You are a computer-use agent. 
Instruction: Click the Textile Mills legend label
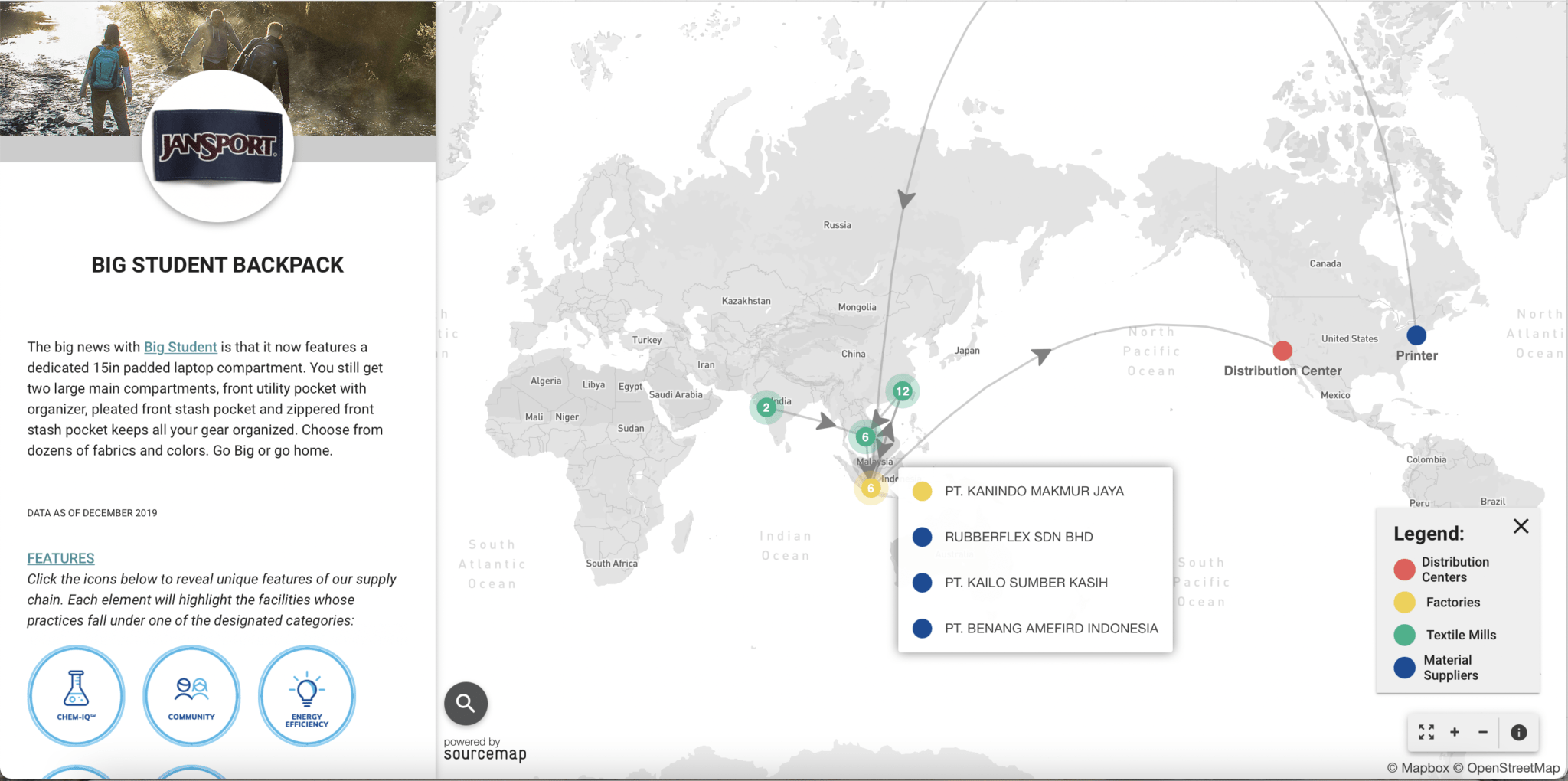click(x=1461, y=635)
